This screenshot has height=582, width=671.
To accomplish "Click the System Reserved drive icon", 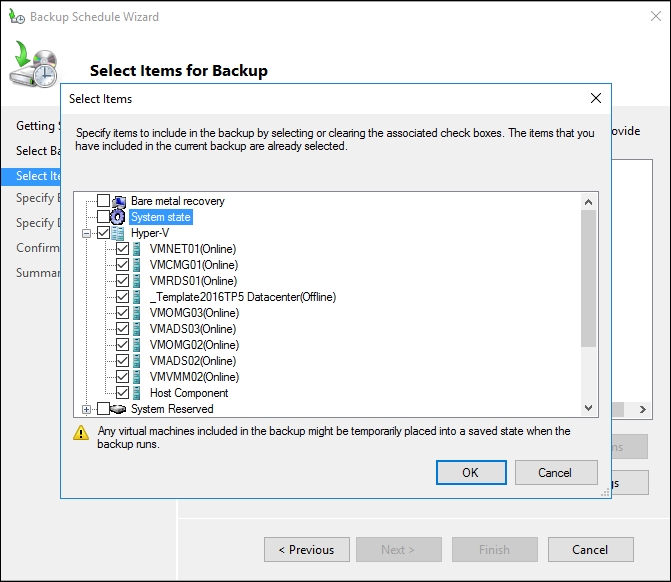I will pos(119,409).
